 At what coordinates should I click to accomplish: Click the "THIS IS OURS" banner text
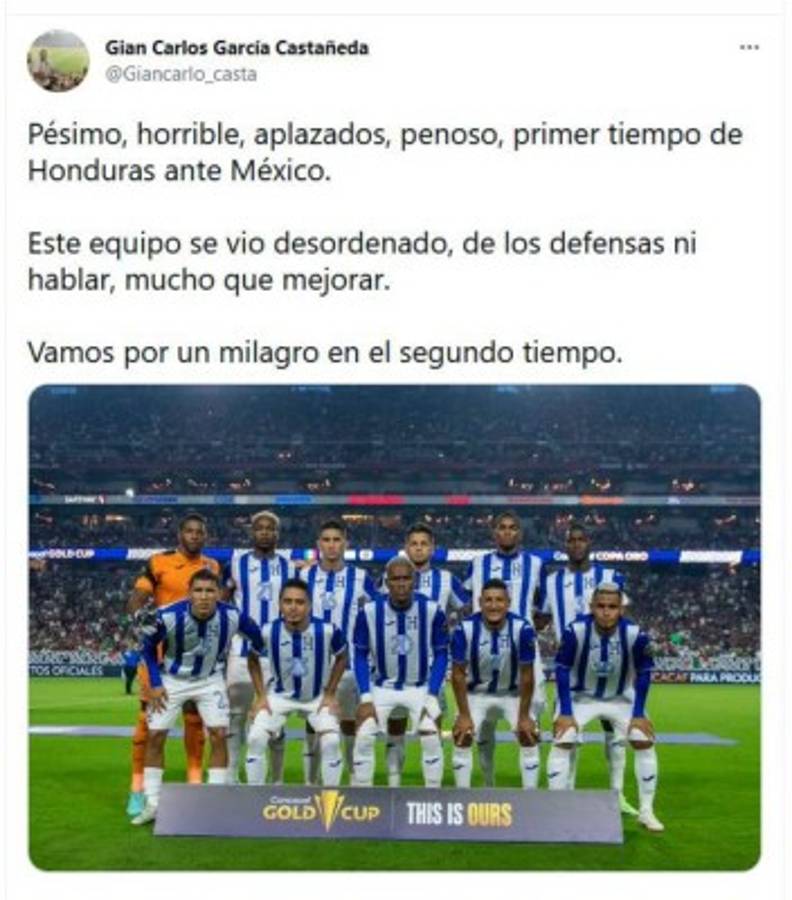tap(459, 814)
